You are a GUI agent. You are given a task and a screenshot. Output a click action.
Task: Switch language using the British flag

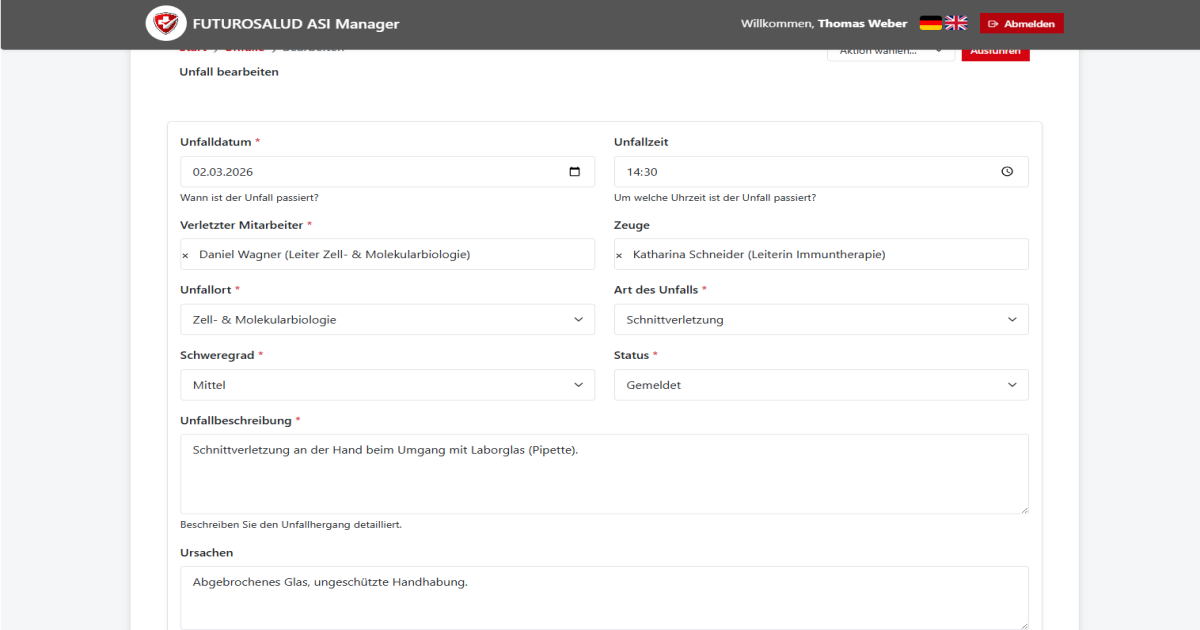956,22
